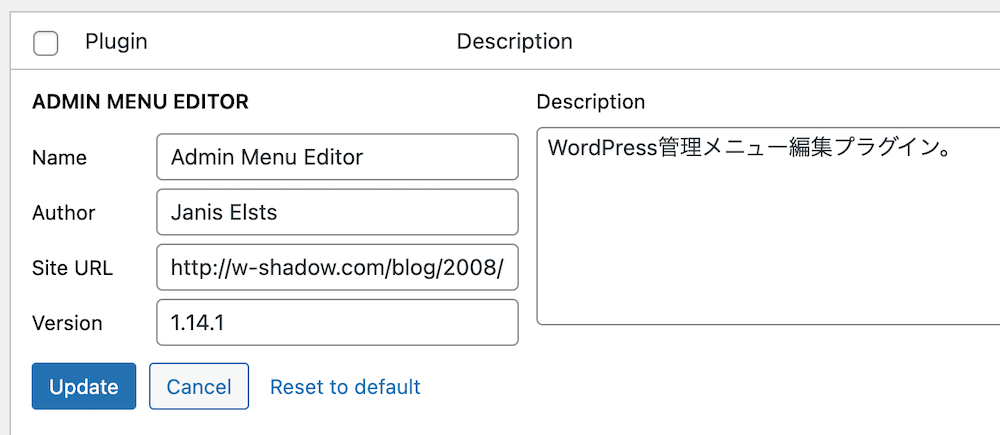This screenshot has width=1000, height=435.
Task: Click the Description column header
Action: tap(514, 42)
